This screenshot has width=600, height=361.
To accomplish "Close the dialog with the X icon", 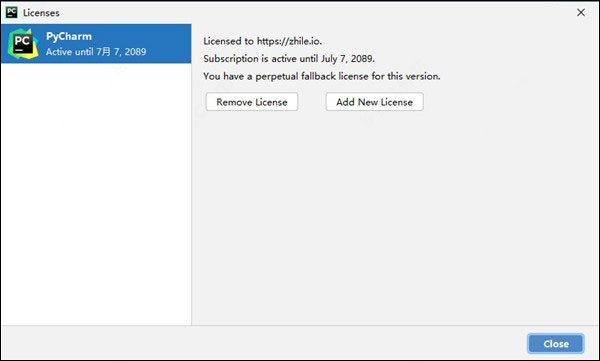I will 580,13.
